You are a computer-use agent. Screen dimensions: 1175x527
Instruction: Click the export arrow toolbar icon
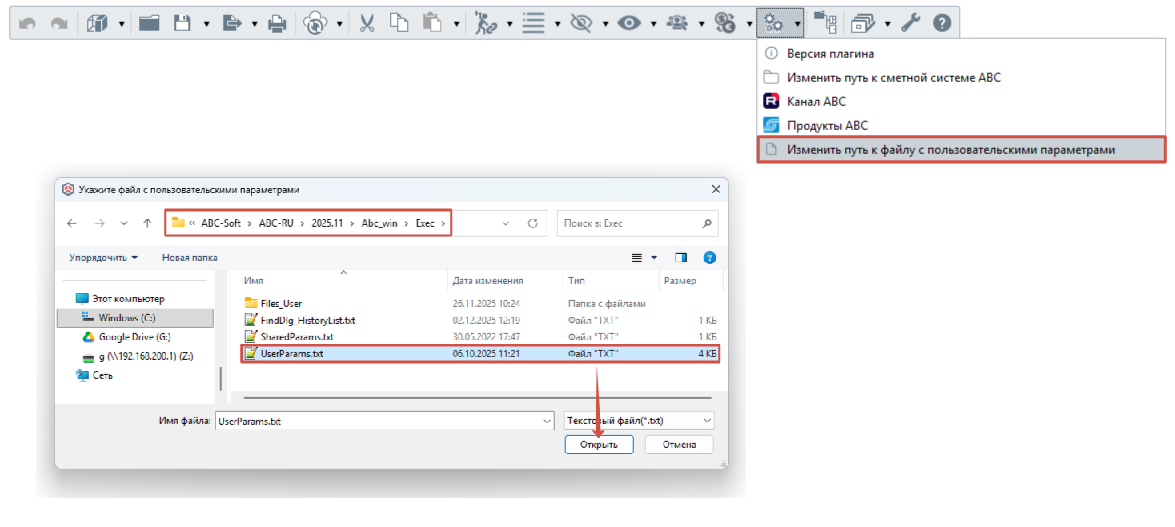point(233,24)
